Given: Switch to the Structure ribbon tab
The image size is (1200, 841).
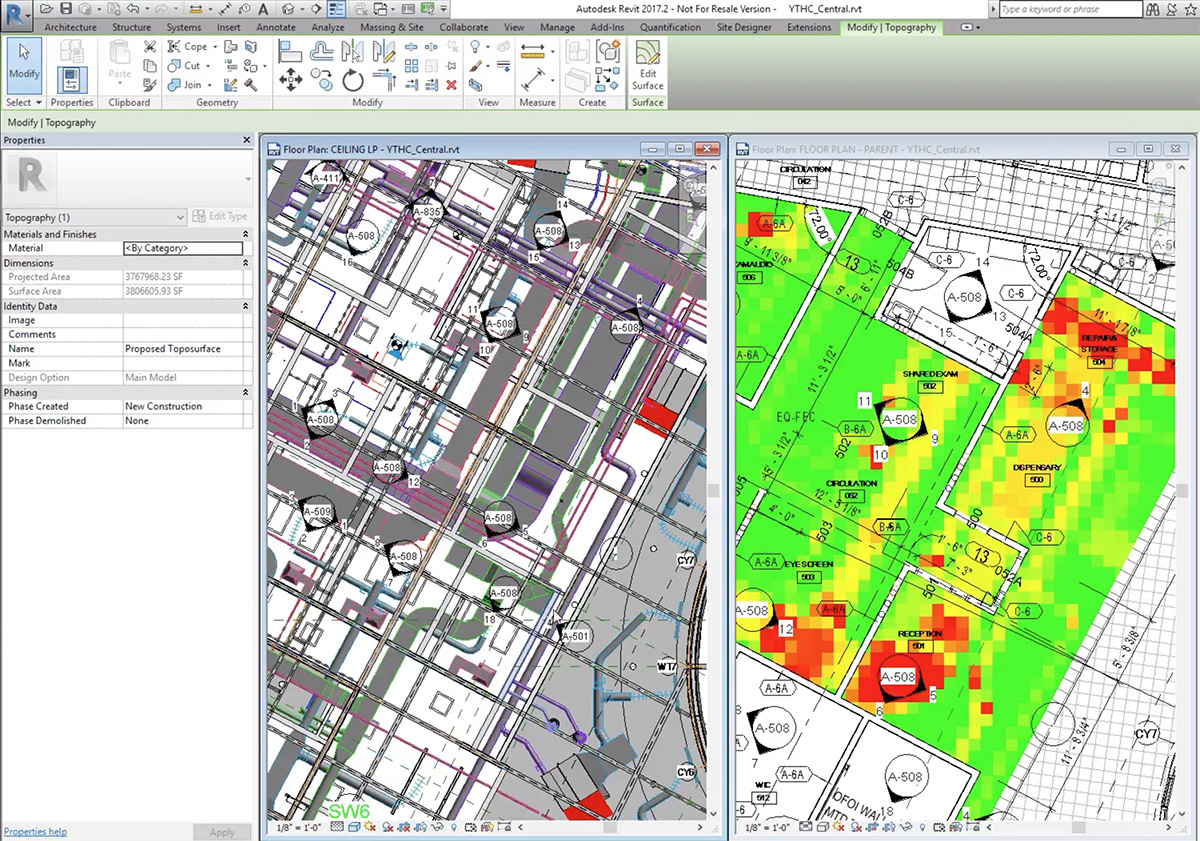Looking at the screenshot, I should [x=132, y=28].
